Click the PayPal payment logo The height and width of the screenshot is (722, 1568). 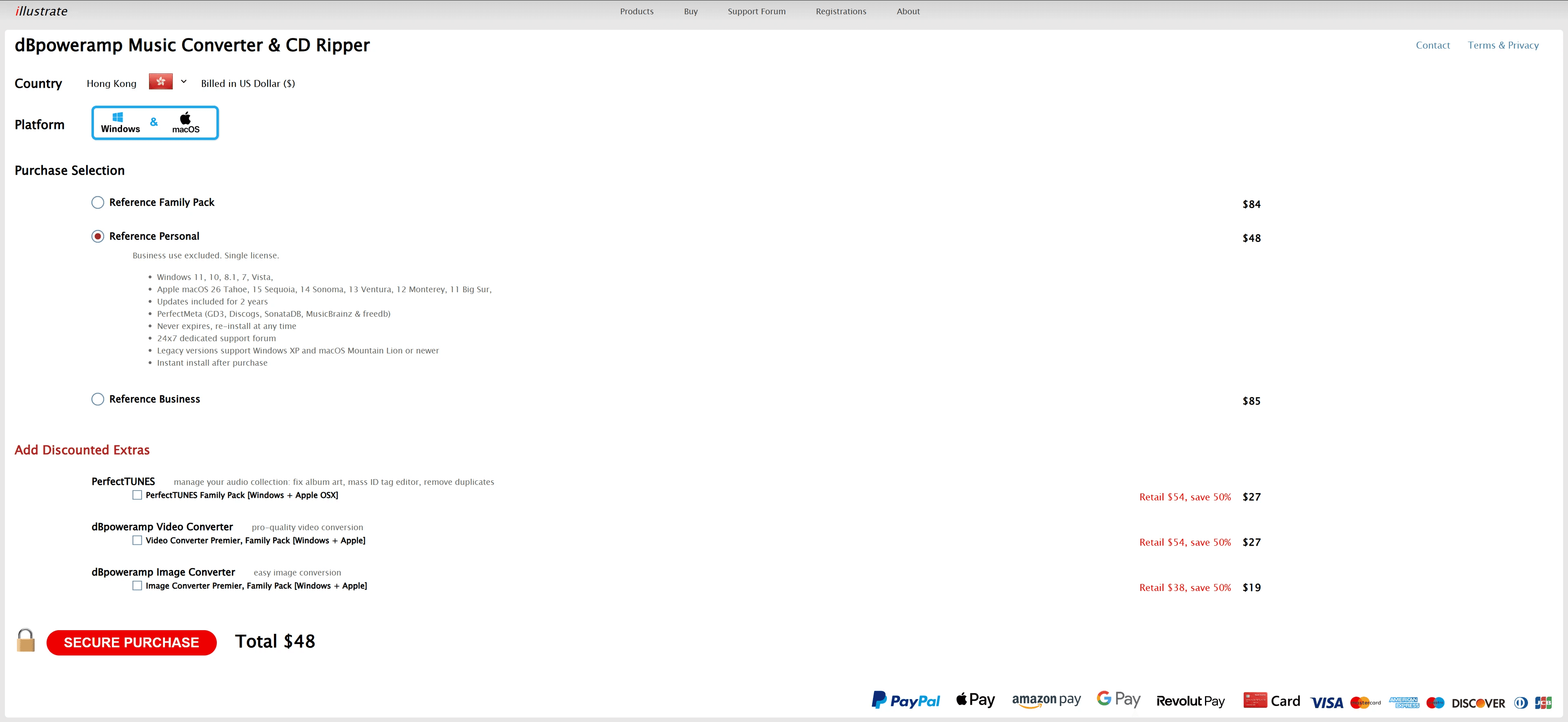pos(906,700)
